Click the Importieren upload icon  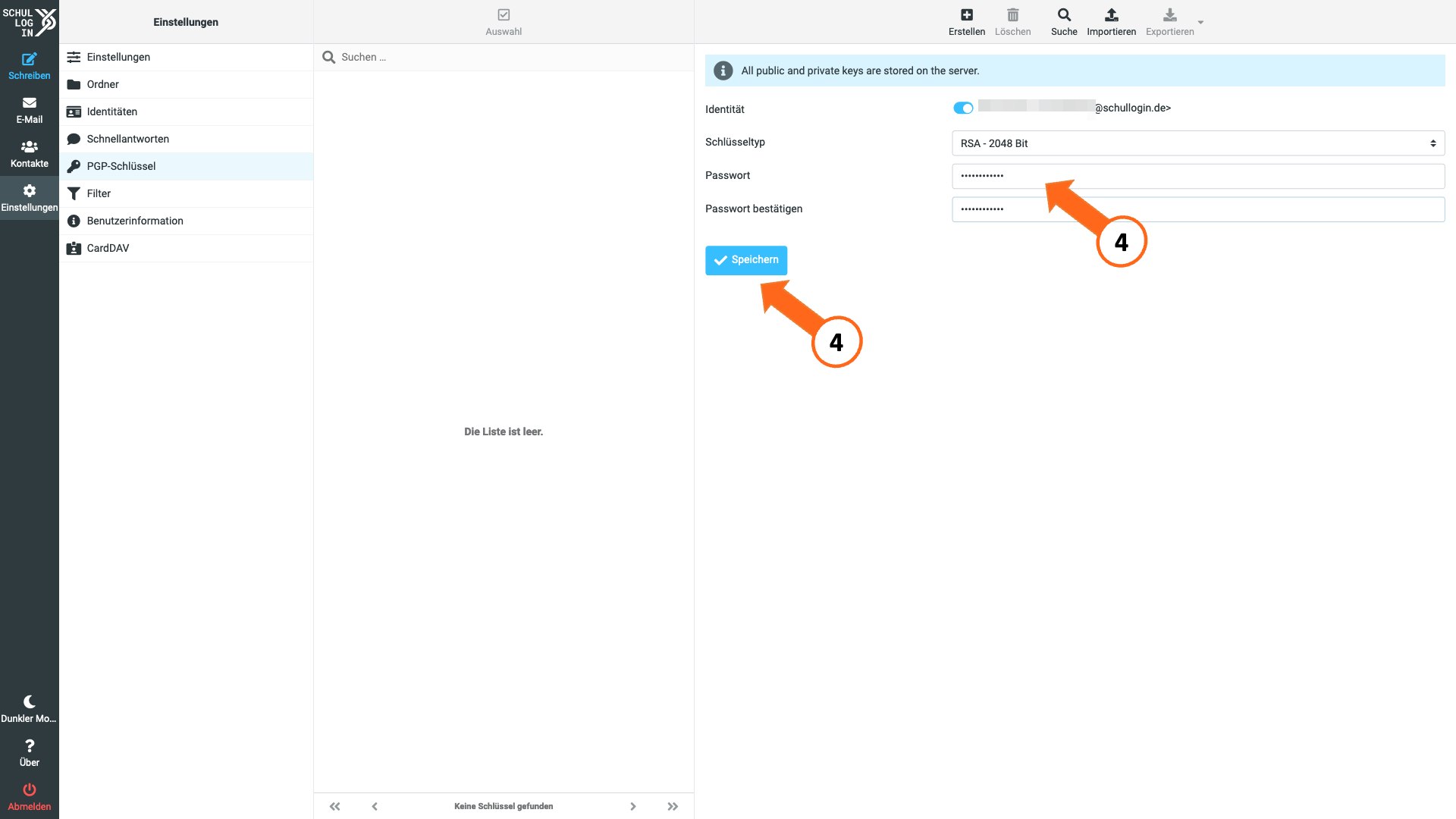[1112, 14]
